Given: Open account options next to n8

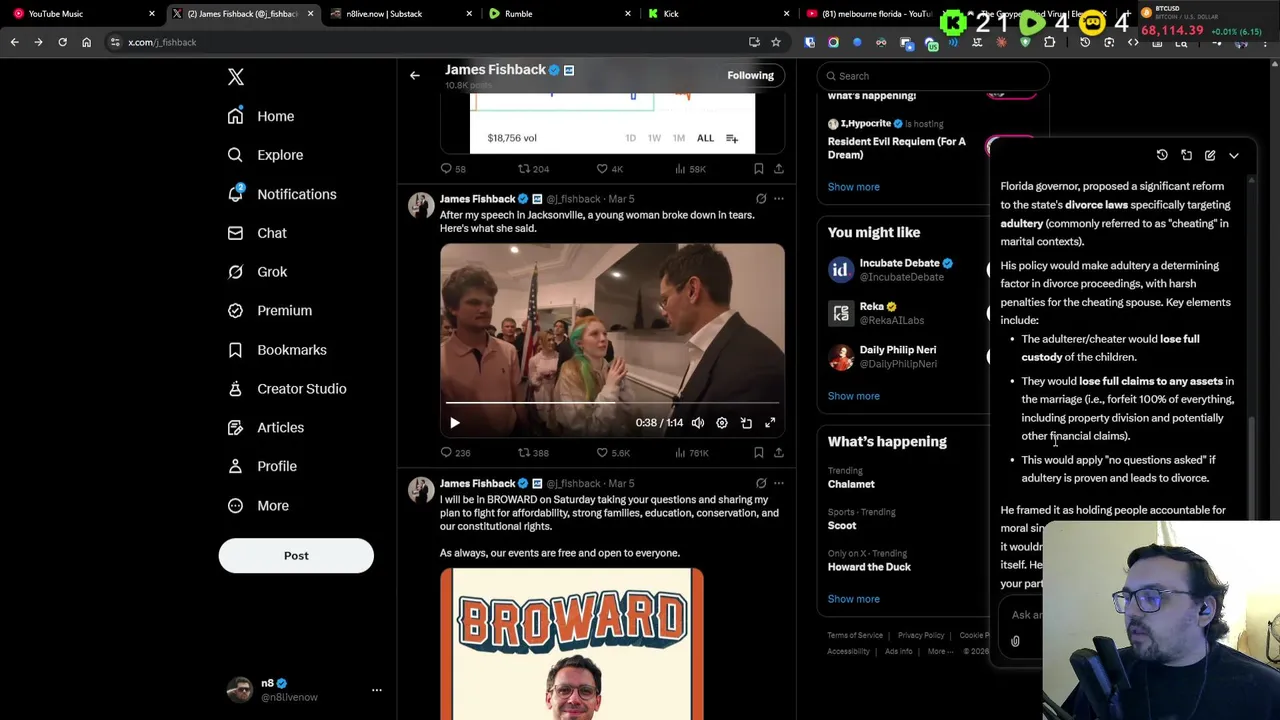Looking at the screenshot, I should pos(377,690).
